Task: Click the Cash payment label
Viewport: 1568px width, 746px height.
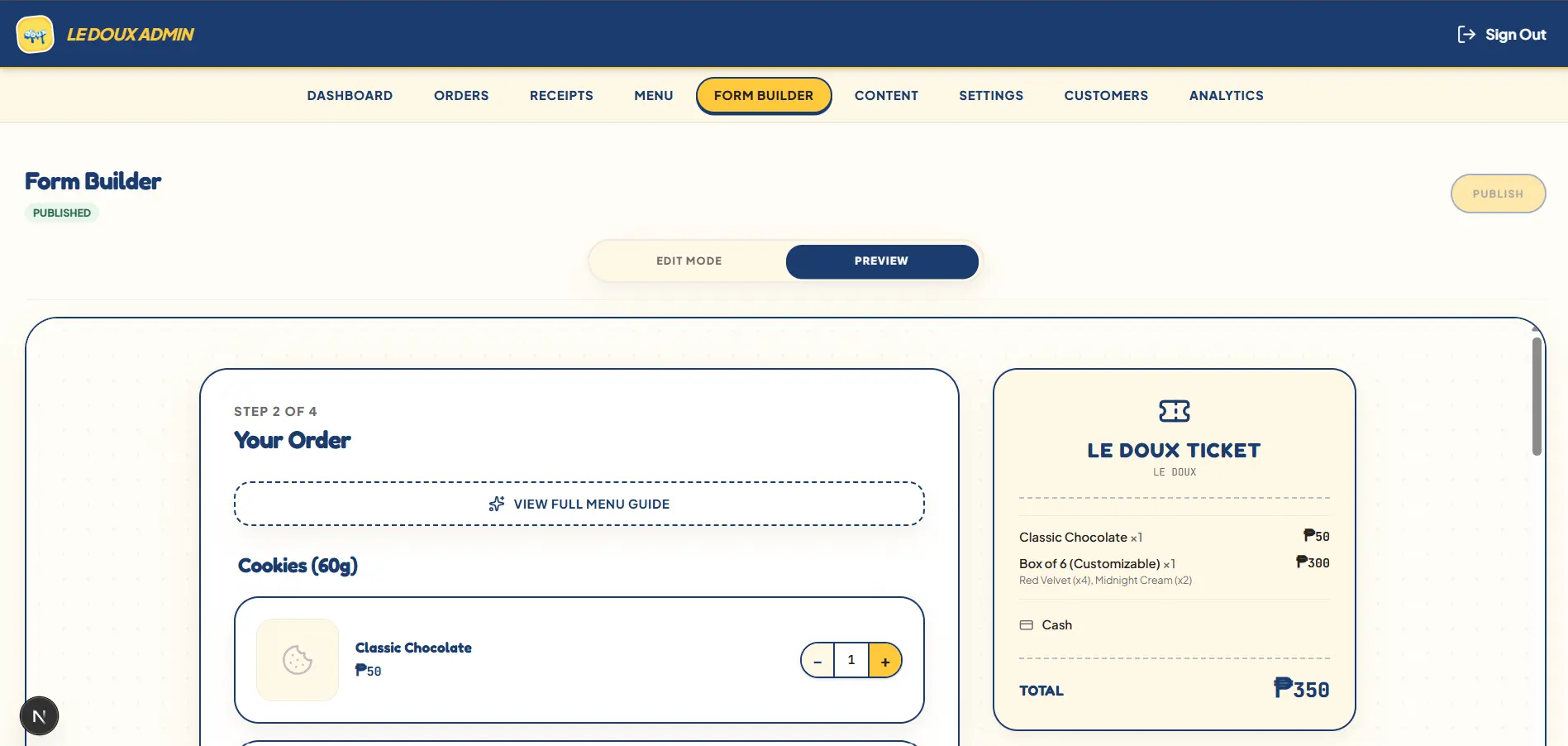Action: (x=1056, y=625)
